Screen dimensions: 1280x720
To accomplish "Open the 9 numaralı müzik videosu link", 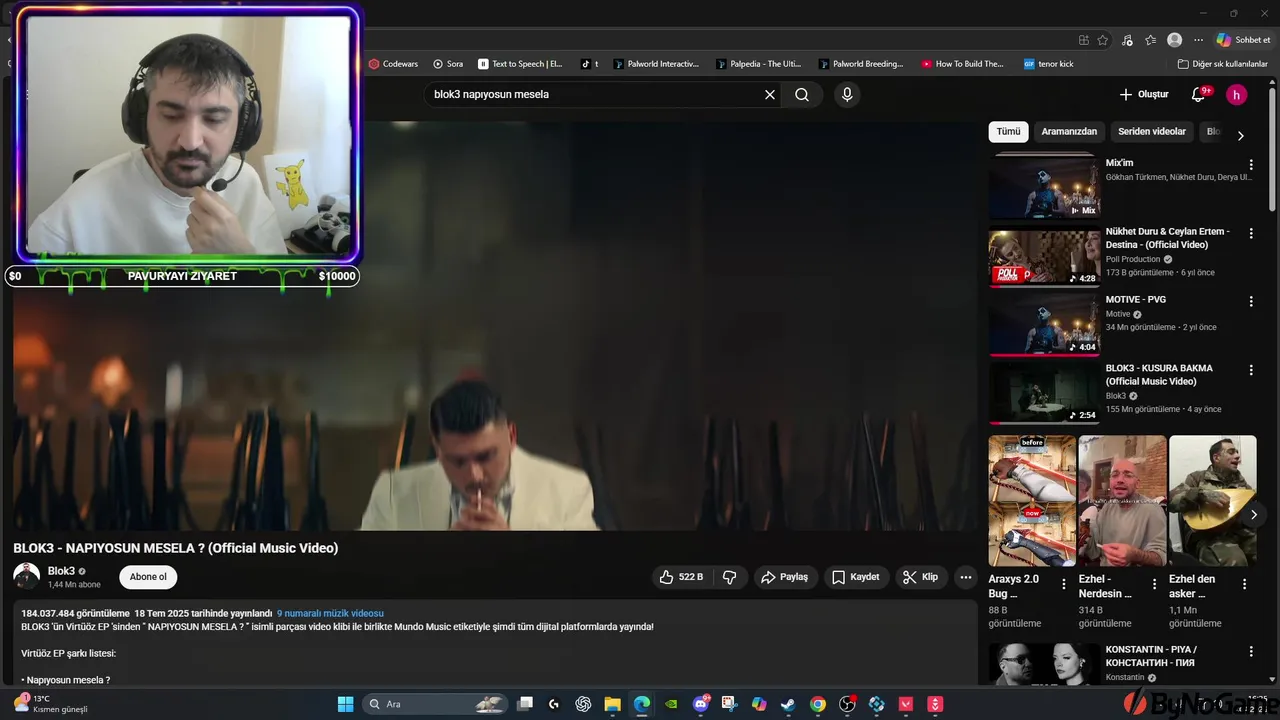I will [x=330, y=613].
